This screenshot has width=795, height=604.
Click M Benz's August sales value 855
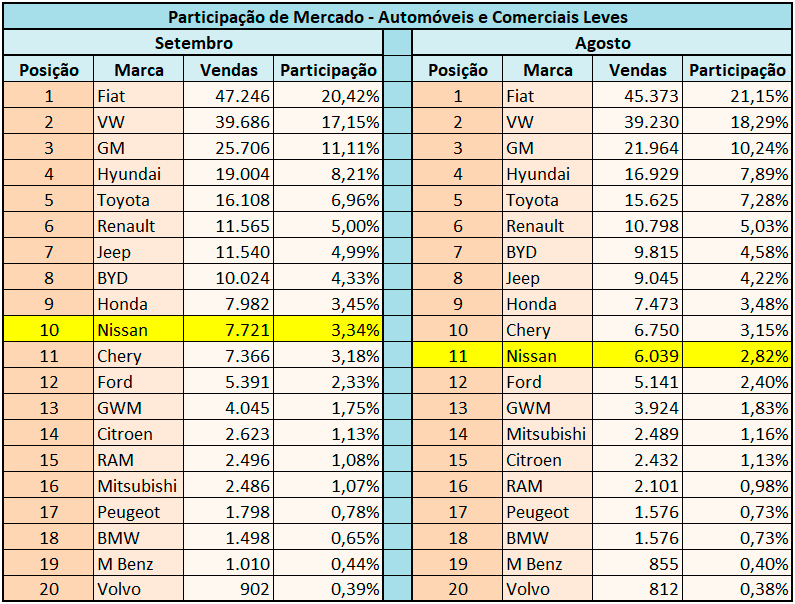click(638, 564)
